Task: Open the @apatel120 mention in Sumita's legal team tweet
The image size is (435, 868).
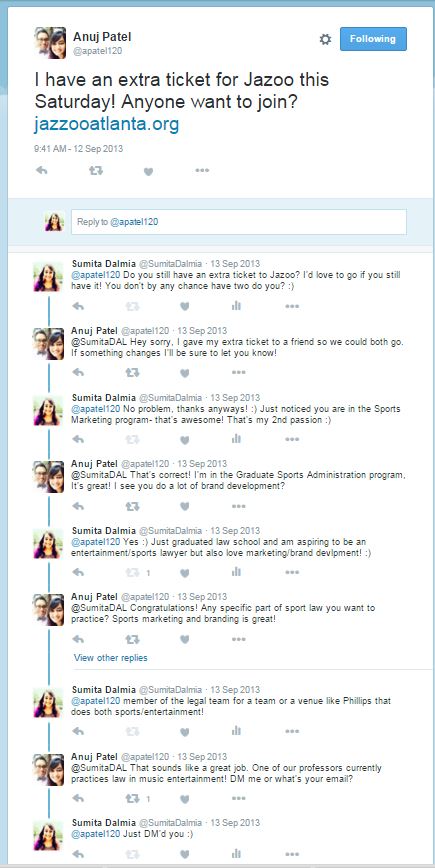Action: point(96,701)
